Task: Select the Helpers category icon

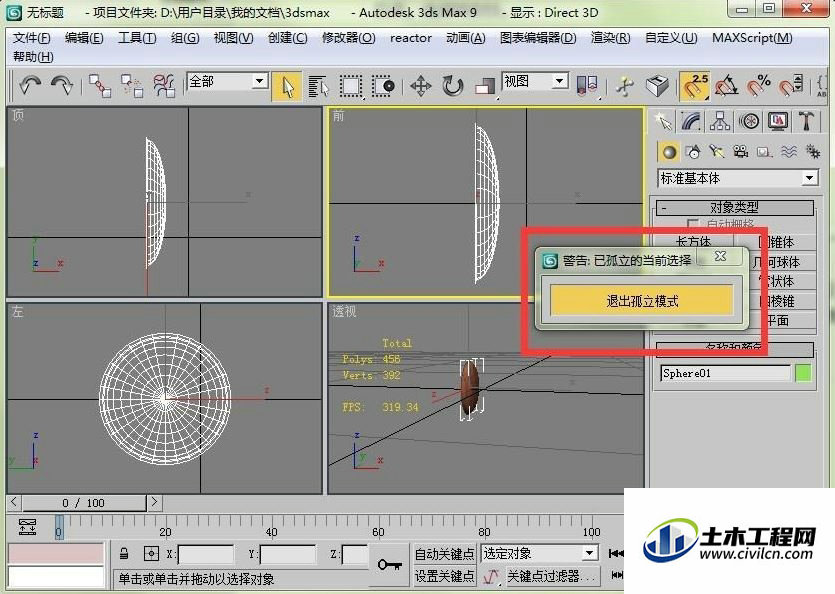Action: (765, 152)
